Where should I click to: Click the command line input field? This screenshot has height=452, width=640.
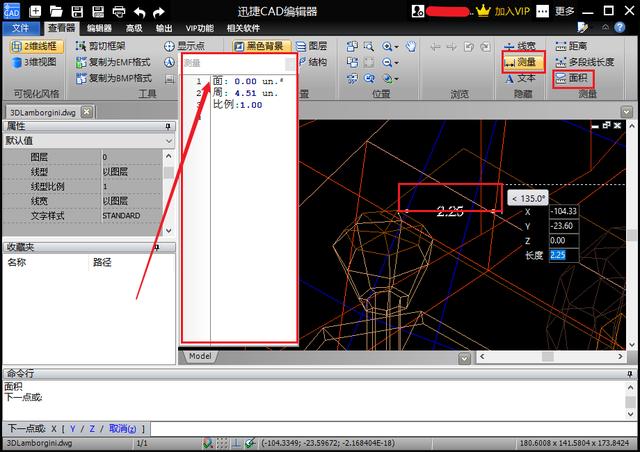pos(393,429)
